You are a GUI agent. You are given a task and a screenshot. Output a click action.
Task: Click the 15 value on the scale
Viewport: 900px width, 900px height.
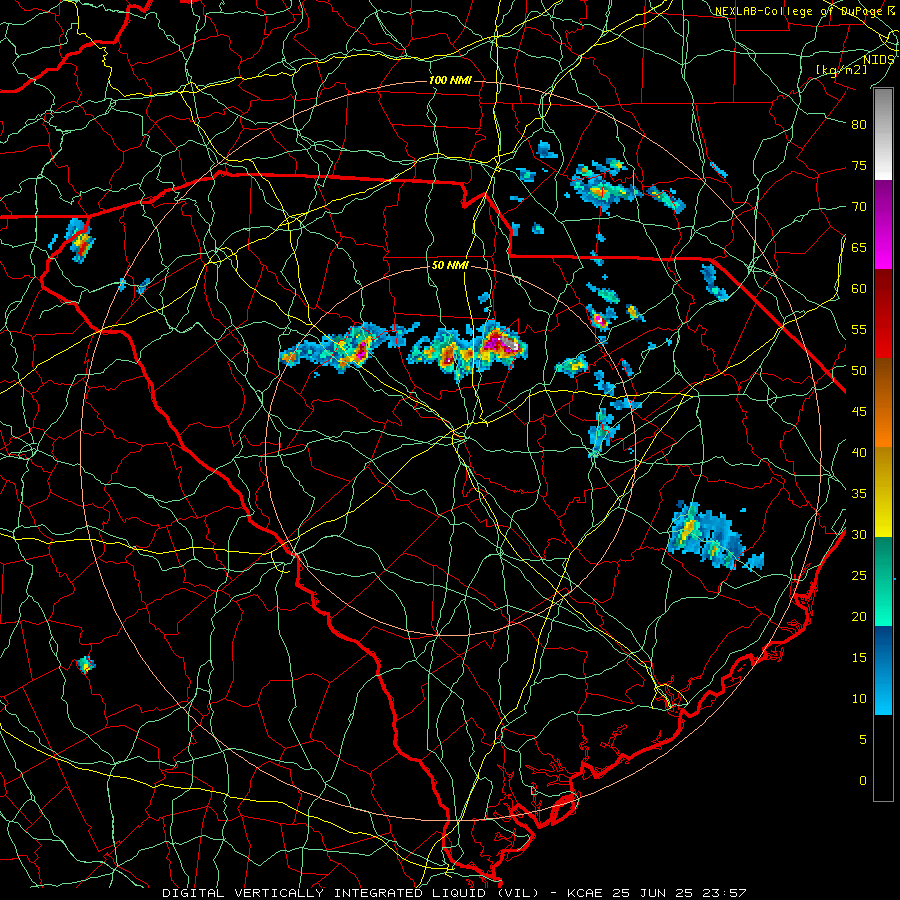click(x=859, y=658)
